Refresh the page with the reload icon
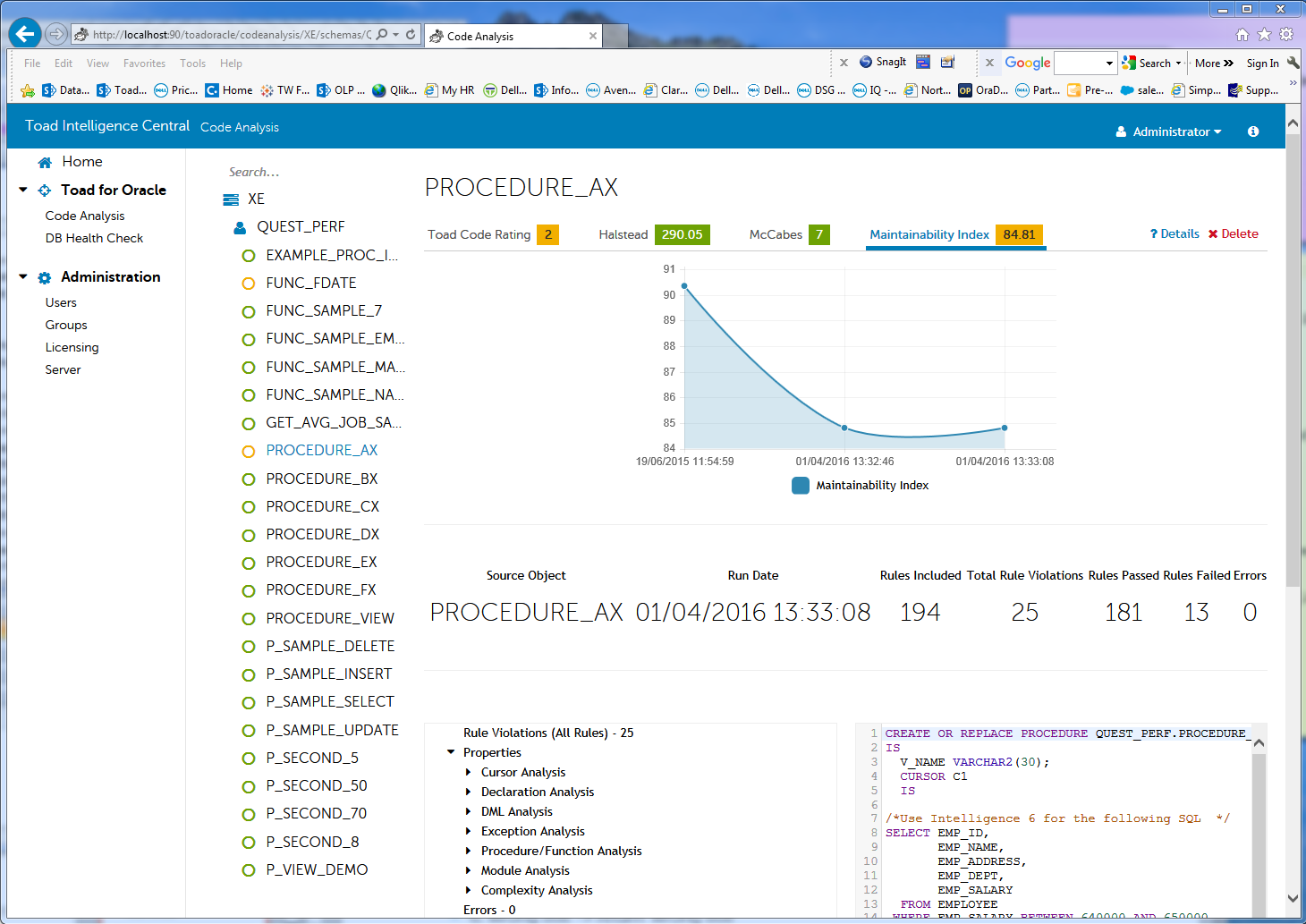This screenshot has height=924, width=1306. (x=411, y=34)
